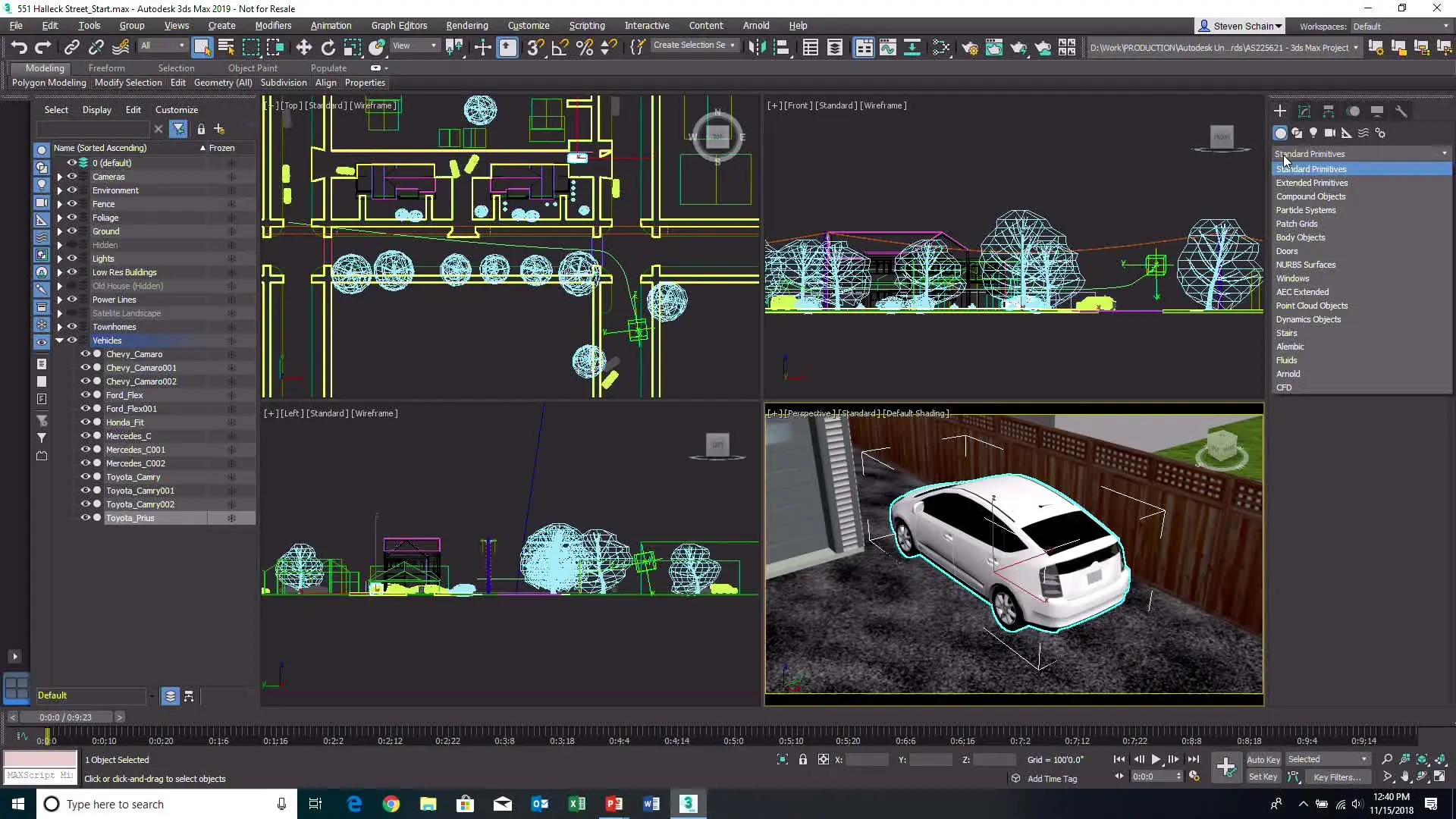Open Select by Name dialog icon
The height and width of the screenshot is (819, 1456).
(226, 47)
